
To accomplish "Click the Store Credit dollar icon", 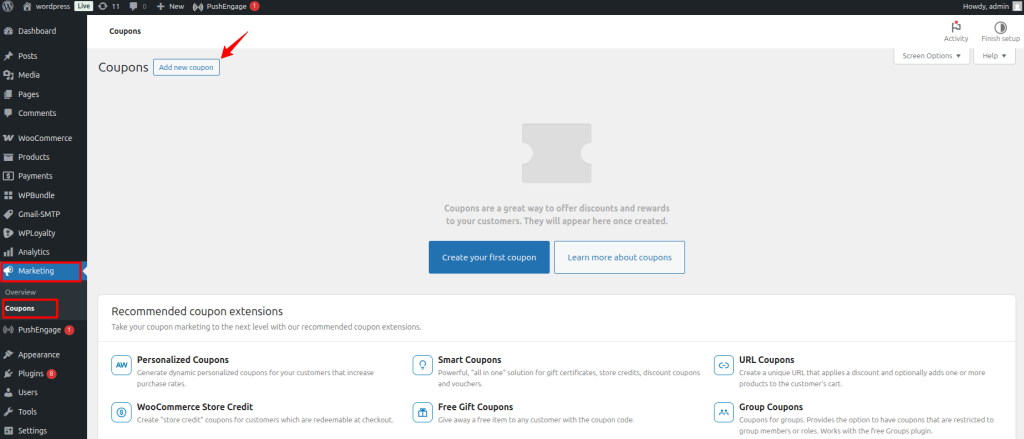I will pyautogui.click(x=121, y=412).
